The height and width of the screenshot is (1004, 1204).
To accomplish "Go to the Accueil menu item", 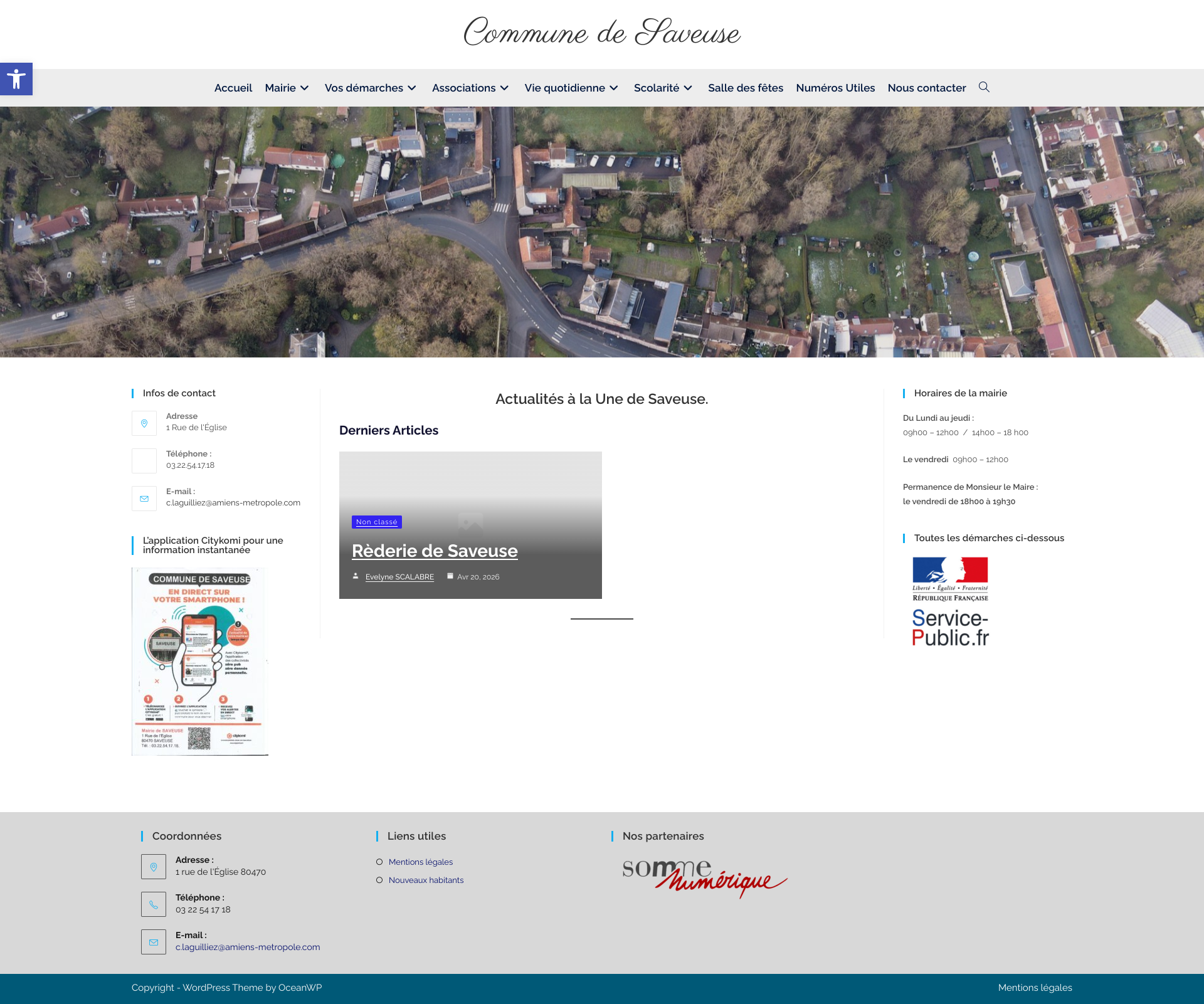I will [233, 88].
